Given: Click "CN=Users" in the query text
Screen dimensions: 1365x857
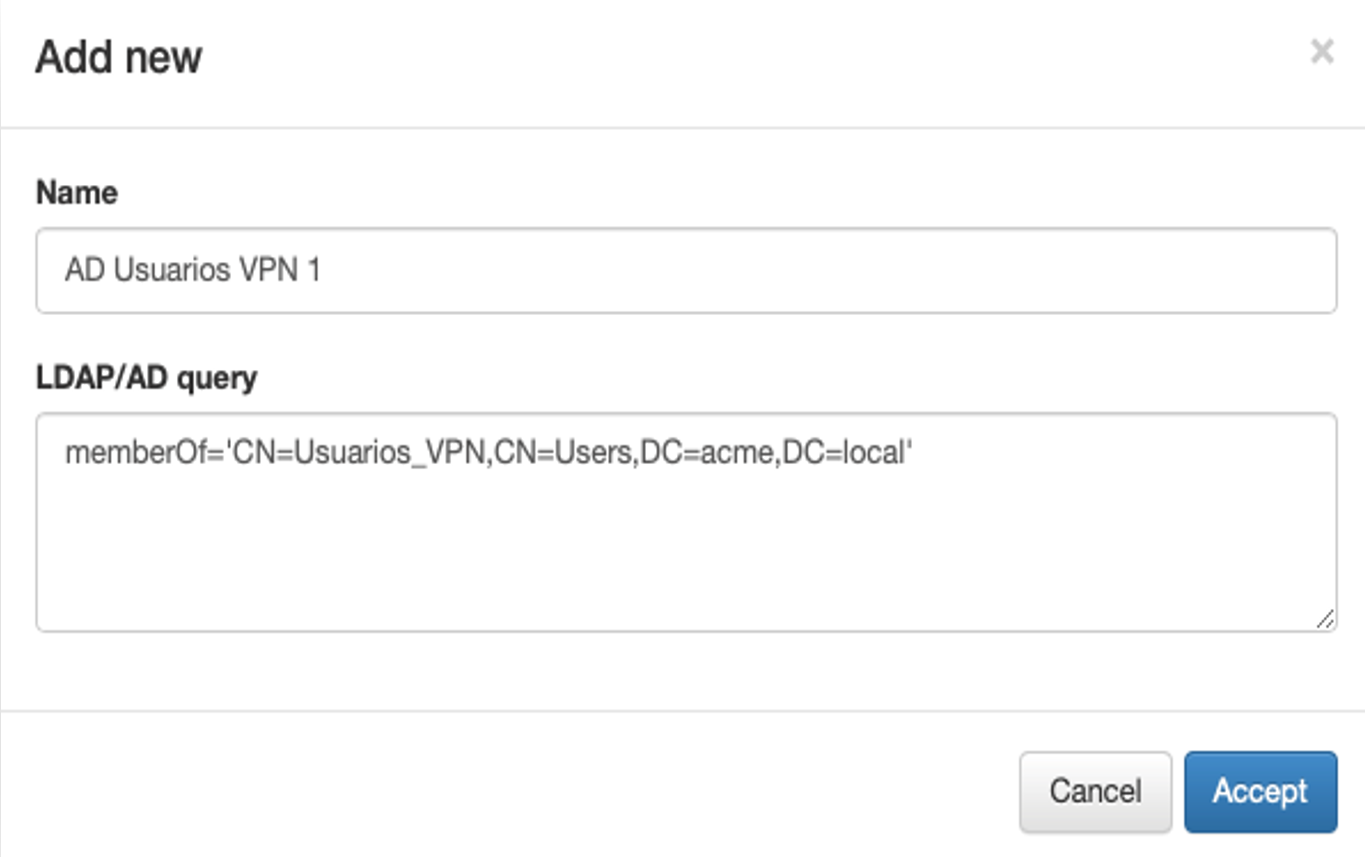Looking at the screenshot, I should [x=563, y=453].
